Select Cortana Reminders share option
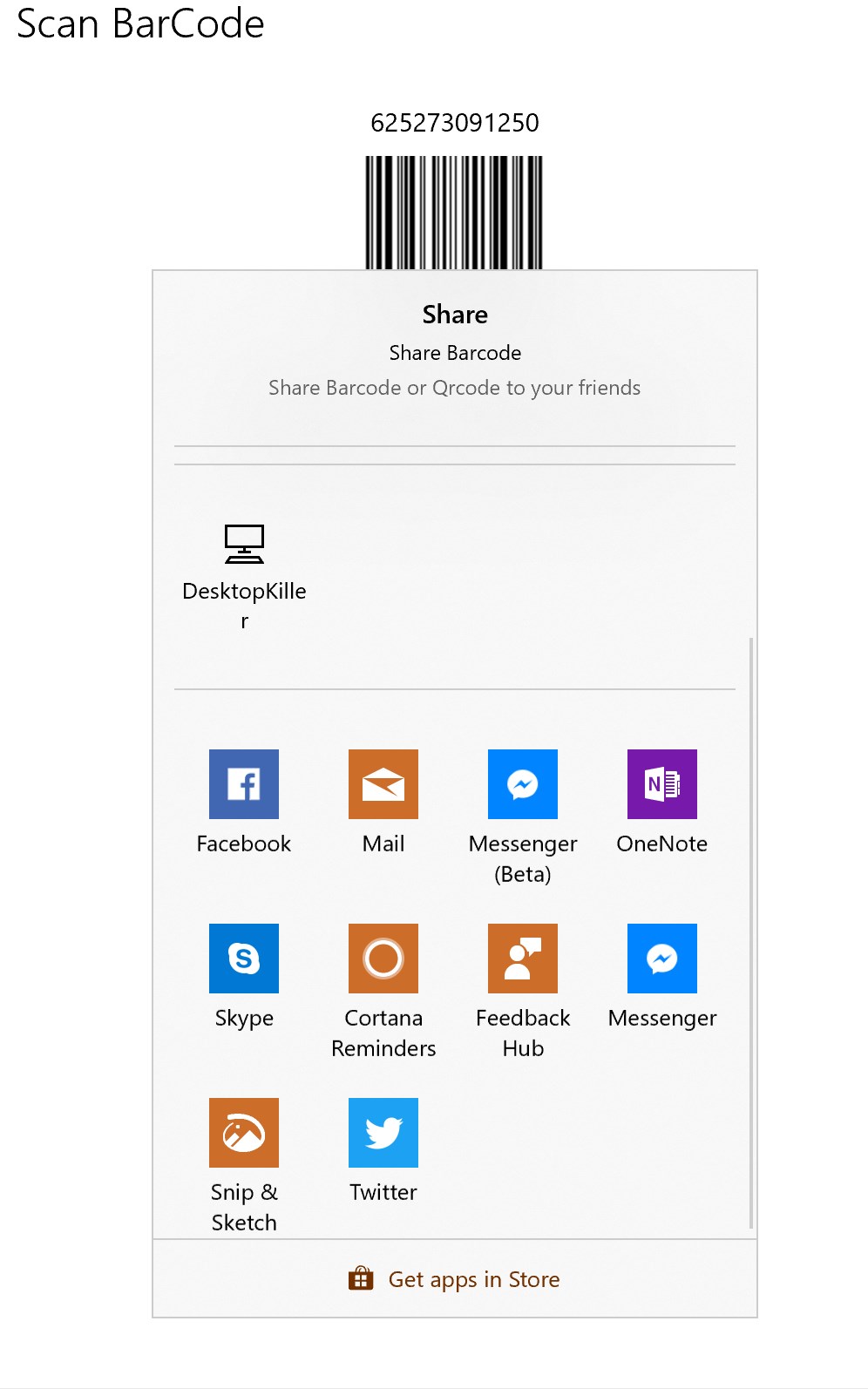 click(x=383, y=991)
